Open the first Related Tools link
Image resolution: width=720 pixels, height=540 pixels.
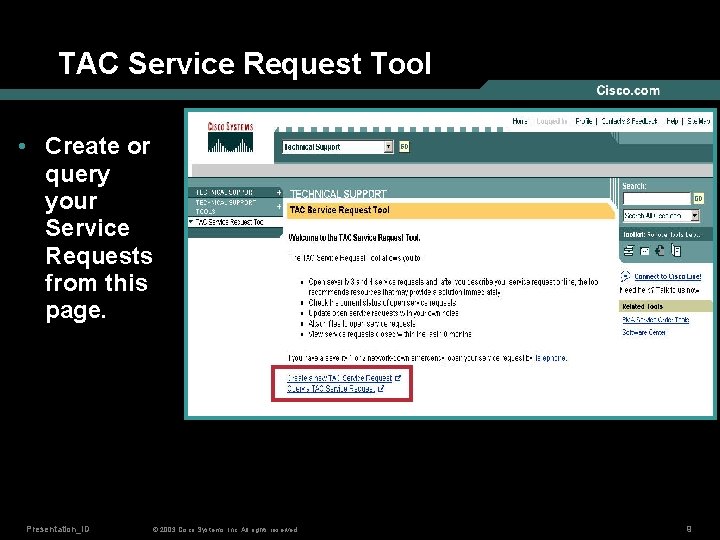tap(656, 320)
